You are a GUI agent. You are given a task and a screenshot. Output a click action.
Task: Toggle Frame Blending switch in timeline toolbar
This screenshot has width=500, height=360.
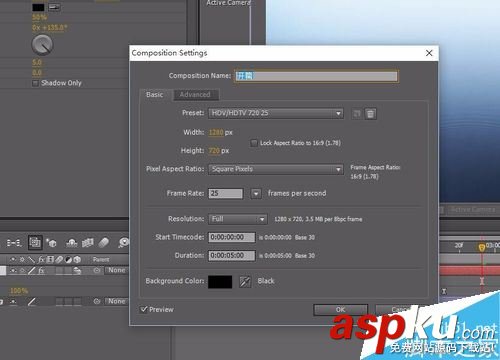click(88, 243)
